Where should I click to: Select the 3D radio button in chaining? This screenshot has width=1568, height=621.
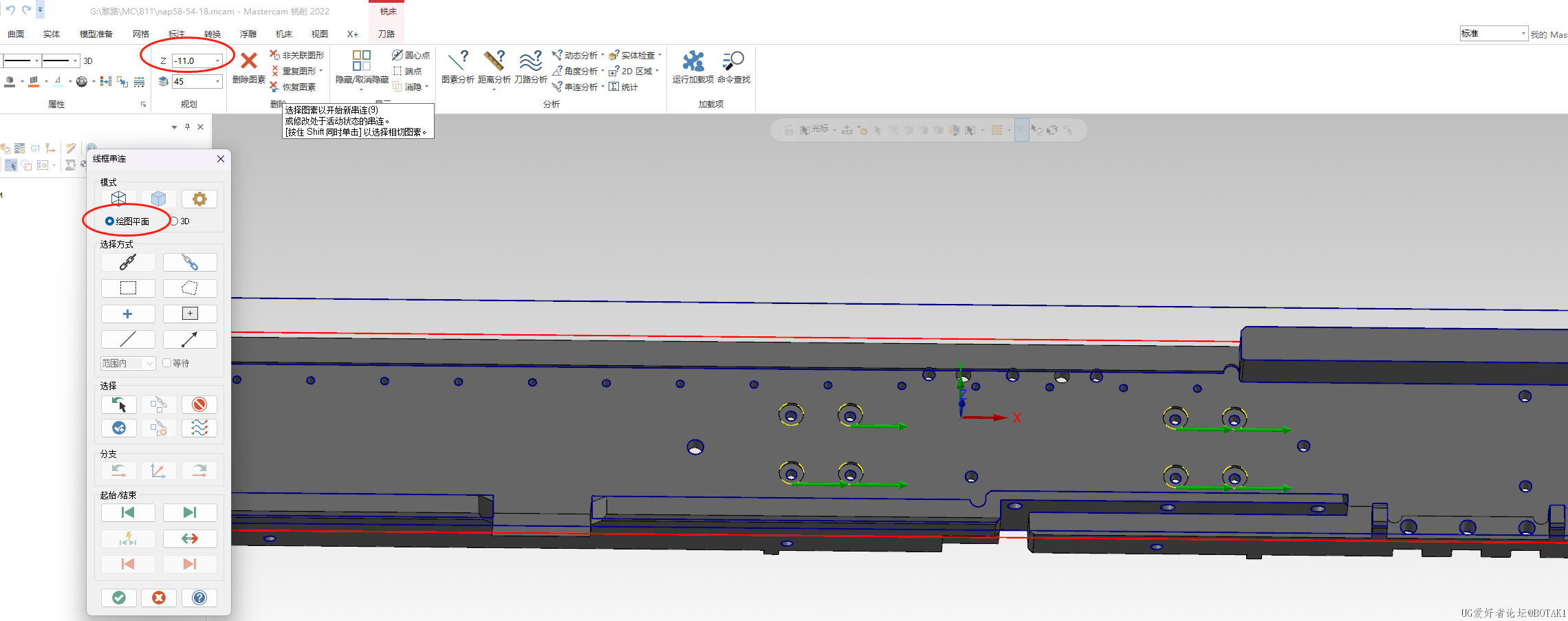(x=180, y=221)
